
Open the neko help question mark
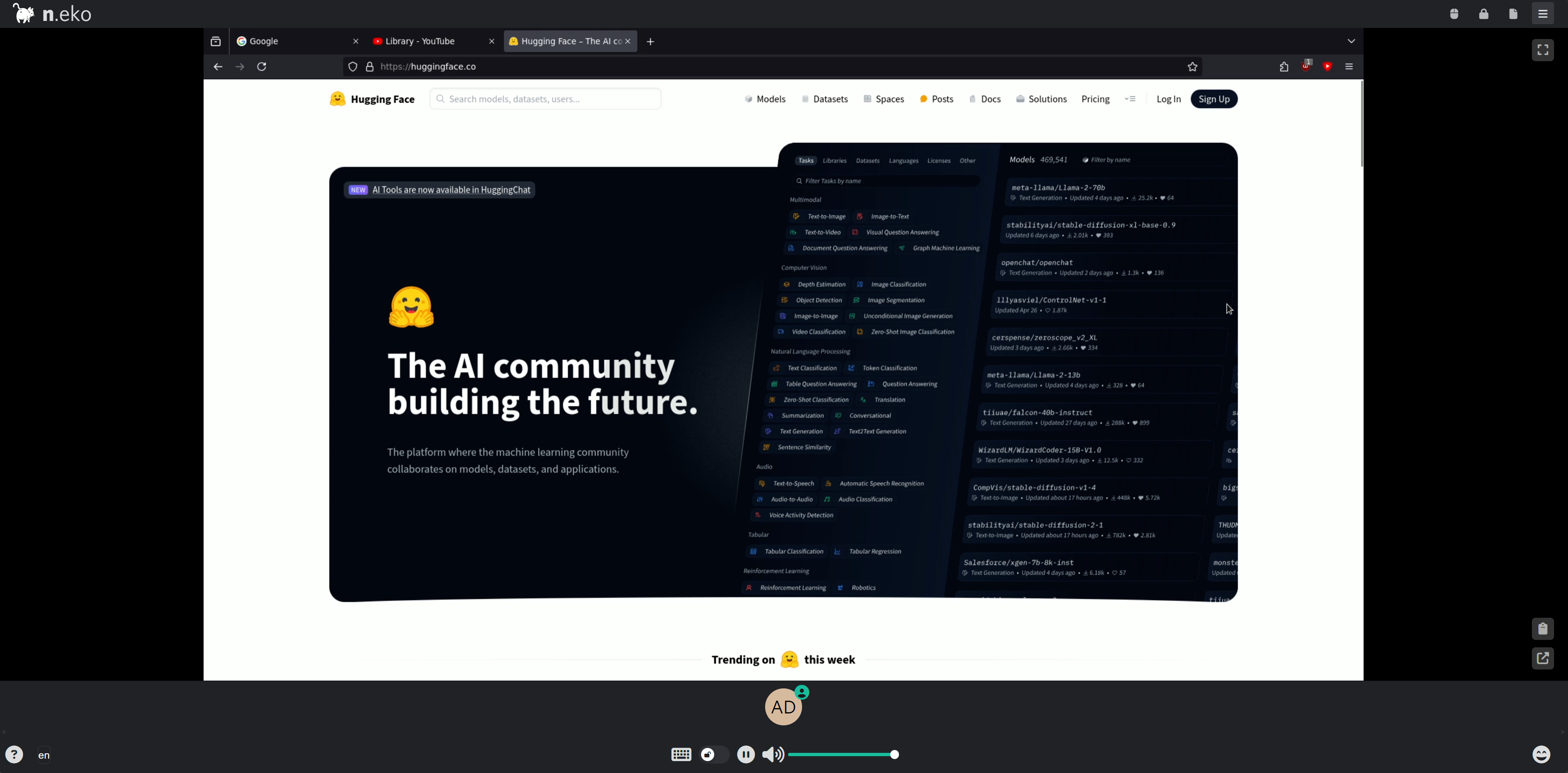click(14, 755)
